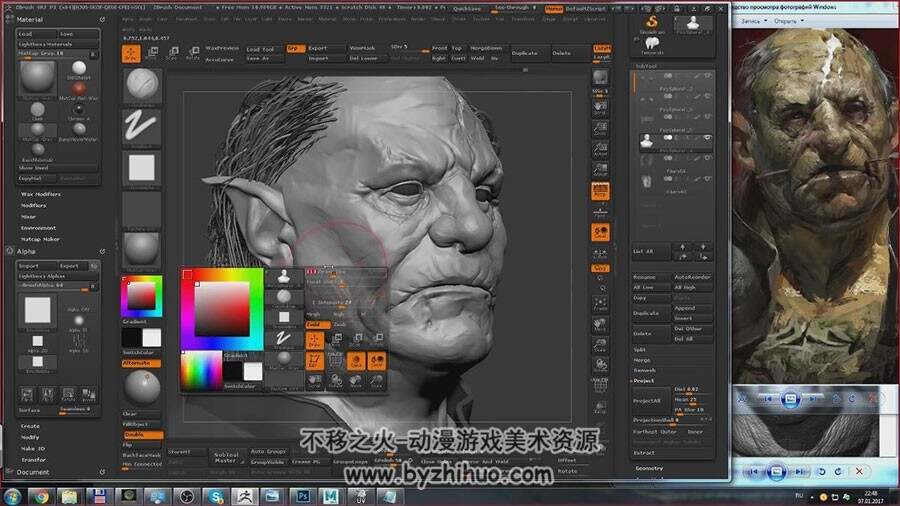The image size is (900, 506).
Task: Select the large MatCap Gray material sphere
Action: (37, 77)
